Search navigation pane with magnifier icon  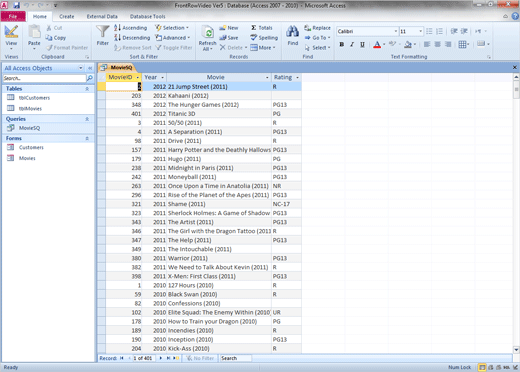90,78
